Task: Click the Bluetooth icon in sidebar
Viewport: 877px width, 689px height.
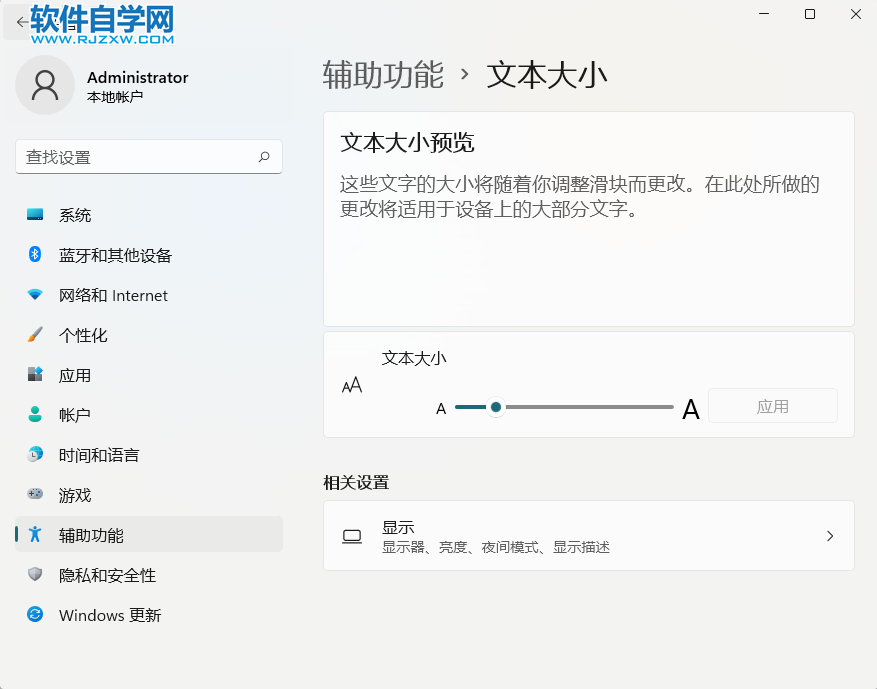Action: coord(35,255)
